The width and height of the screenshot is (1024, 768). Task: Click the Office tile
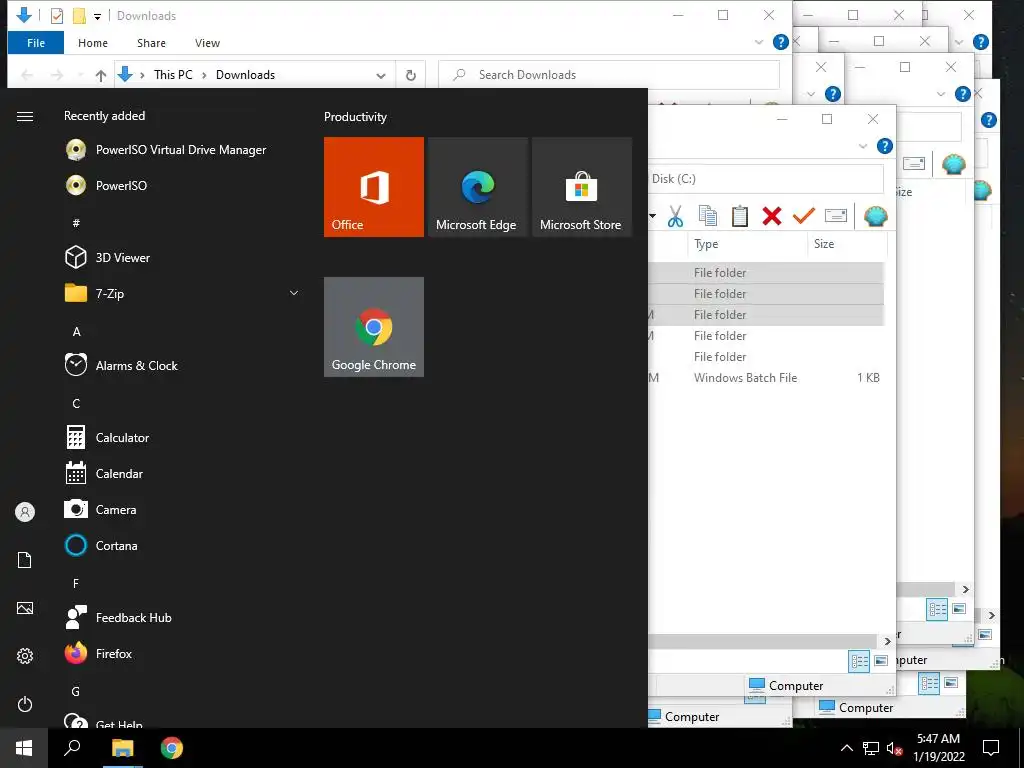coord(374,187)
